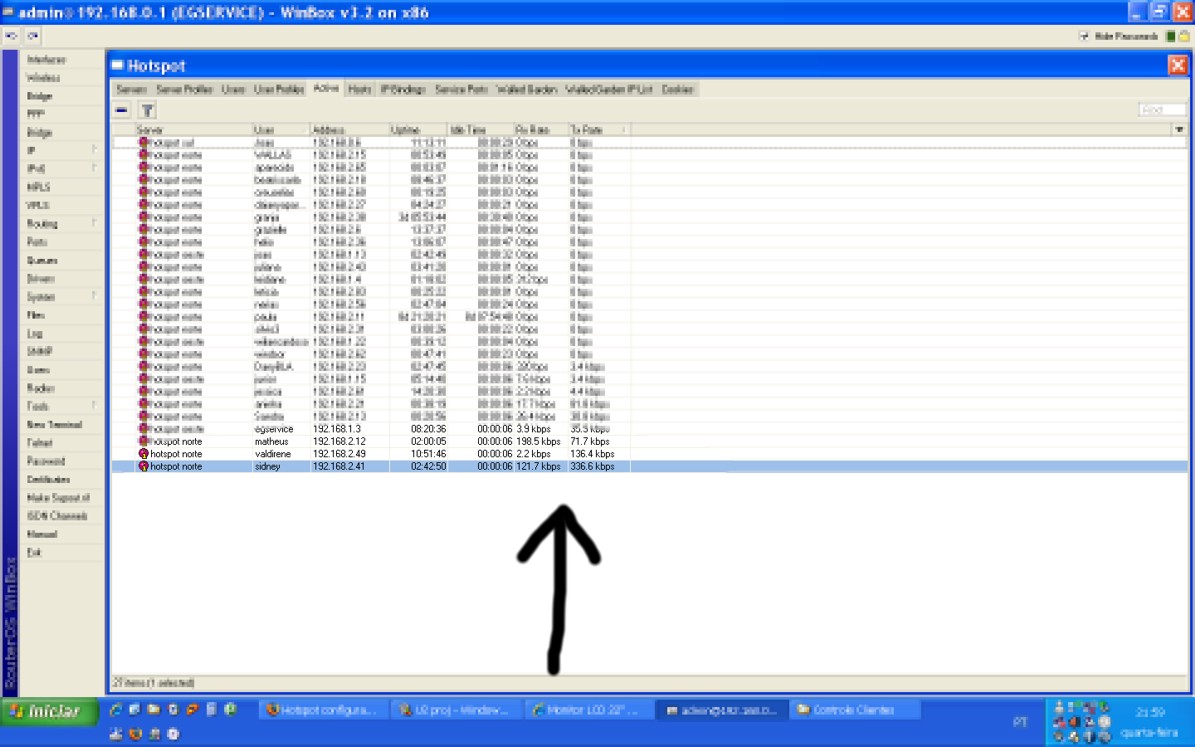Switch to Controle Clientes taskbar folder
The height and width of the screenshot is (747, 1195).
[854, 710]
